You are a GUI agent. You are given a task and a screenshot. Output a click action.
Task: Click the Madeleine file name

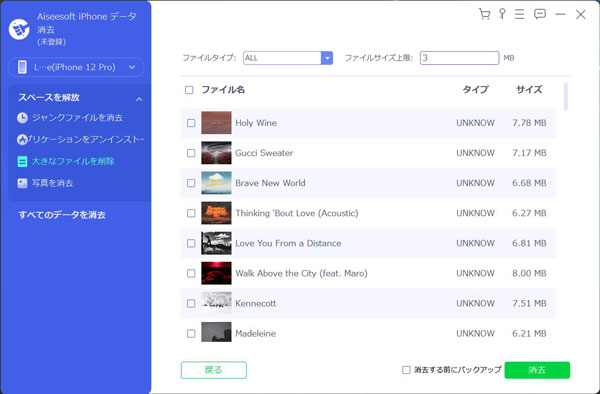pyautogui.click(x=256, y=334)
